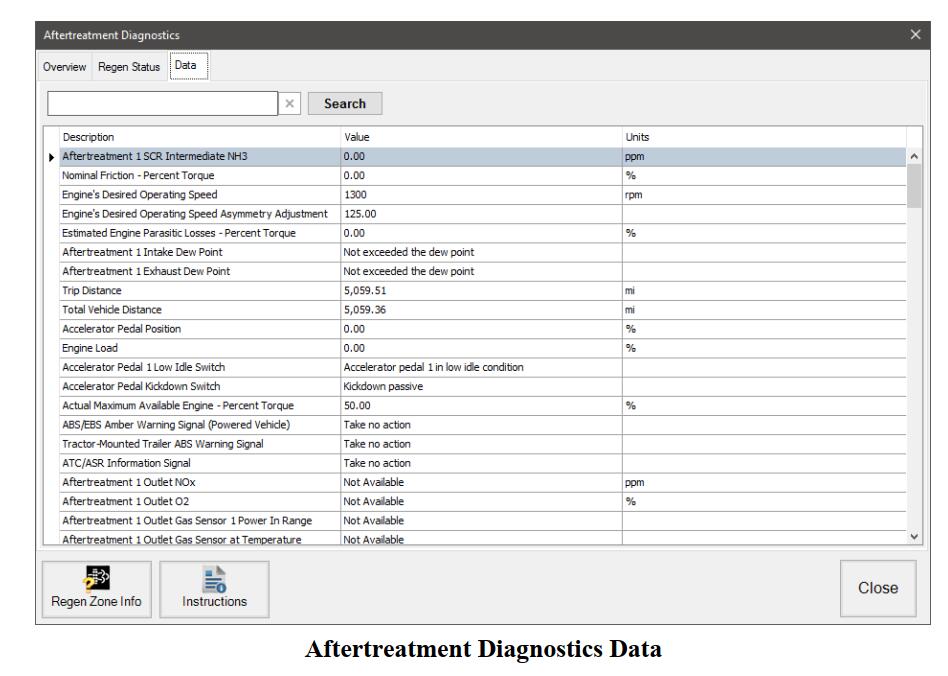Select the Data tab
Screen dimensions: 948x676
click(x=188, y=65)
